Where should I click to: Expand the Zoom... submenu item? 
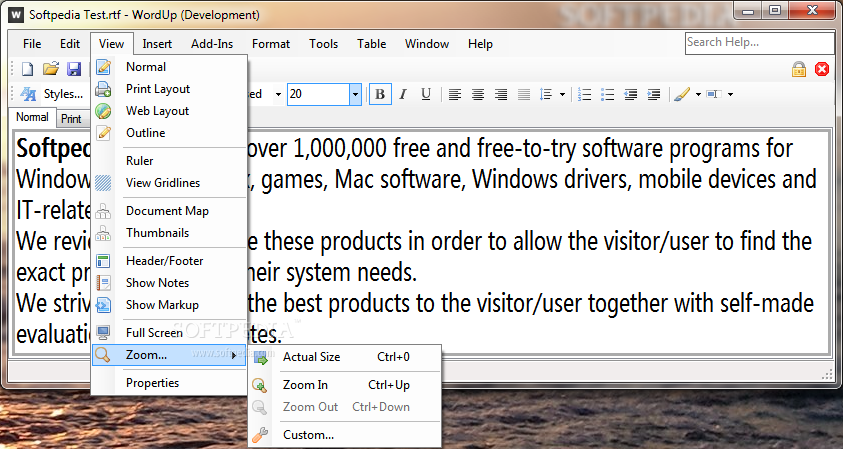[x=169, y=355]
